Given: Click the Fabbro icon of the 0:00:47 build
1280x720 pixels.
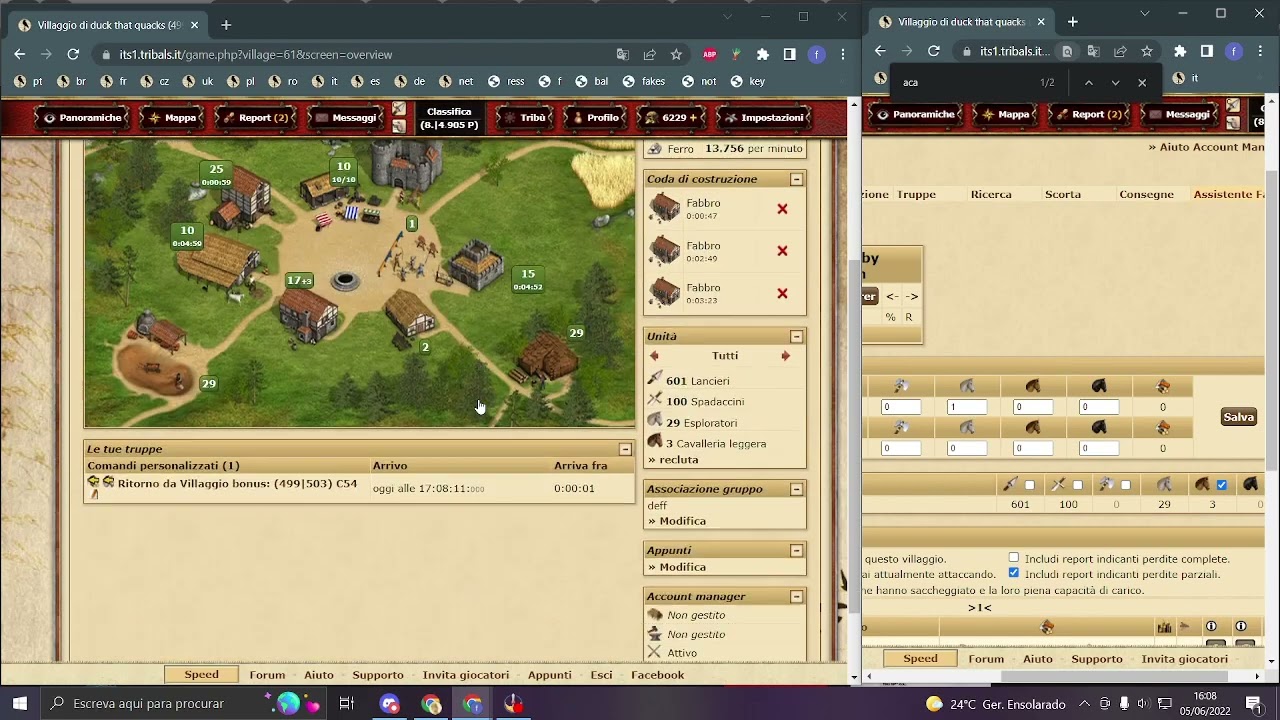Looking at the screenshot, I should pos(664,208).
